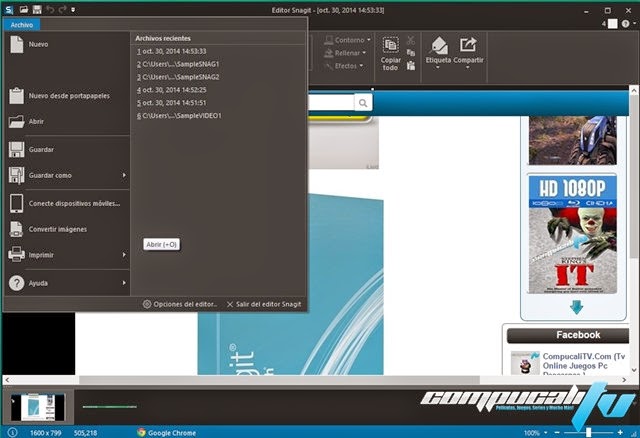Open the Contorno dropdown
This screenshot has height=438, width=640.
coord(347,40)
